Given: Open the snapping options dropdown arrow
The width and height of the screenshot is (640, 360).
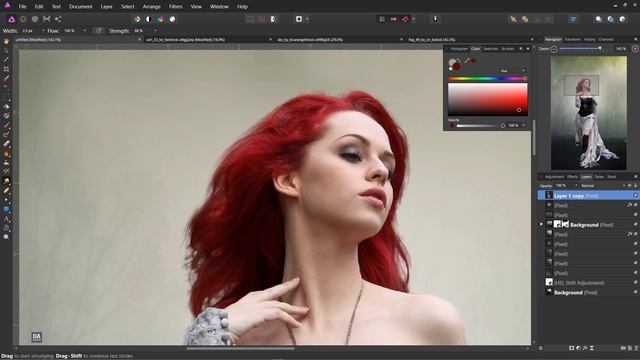Looking at the screenshot, I should point(413,19).
